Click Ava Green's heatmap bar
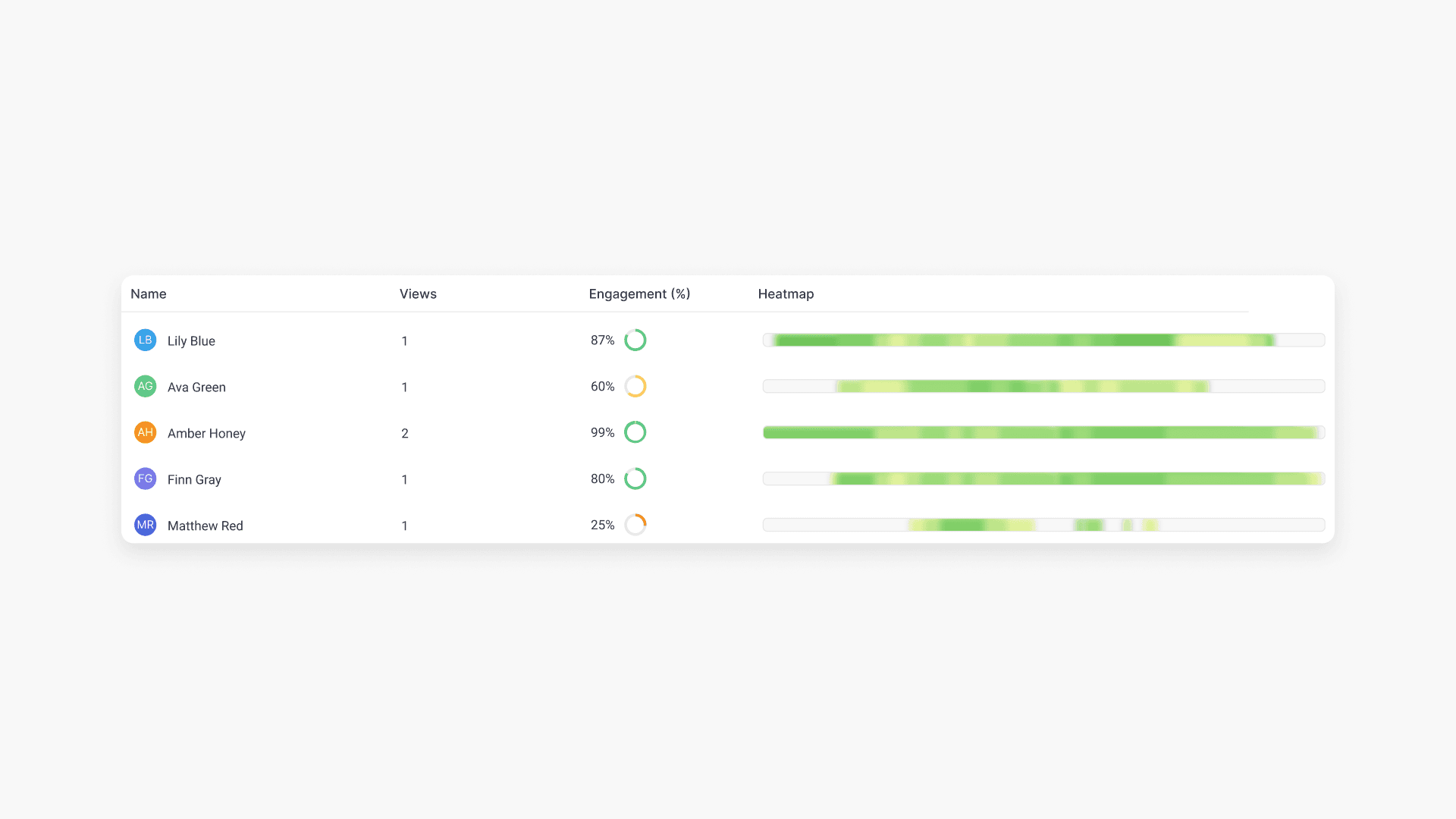The height and width of the screenshot is (819, 1456). [1043, 386]
